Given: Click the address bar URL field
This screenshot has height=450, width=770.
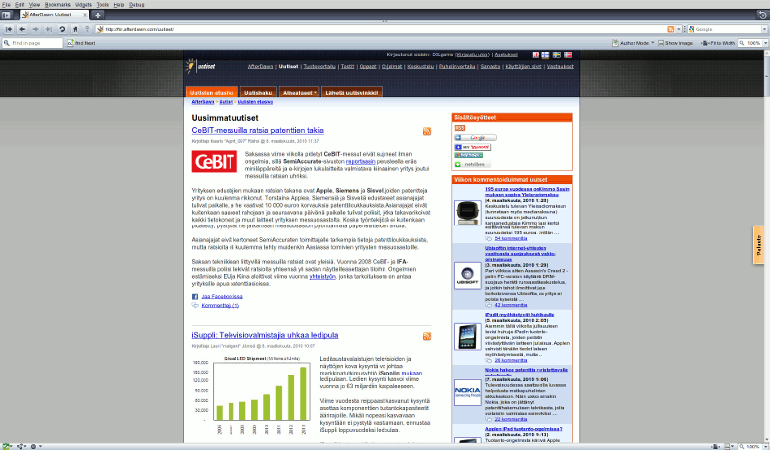Looking at the screenshot, I should pos(383,29).
